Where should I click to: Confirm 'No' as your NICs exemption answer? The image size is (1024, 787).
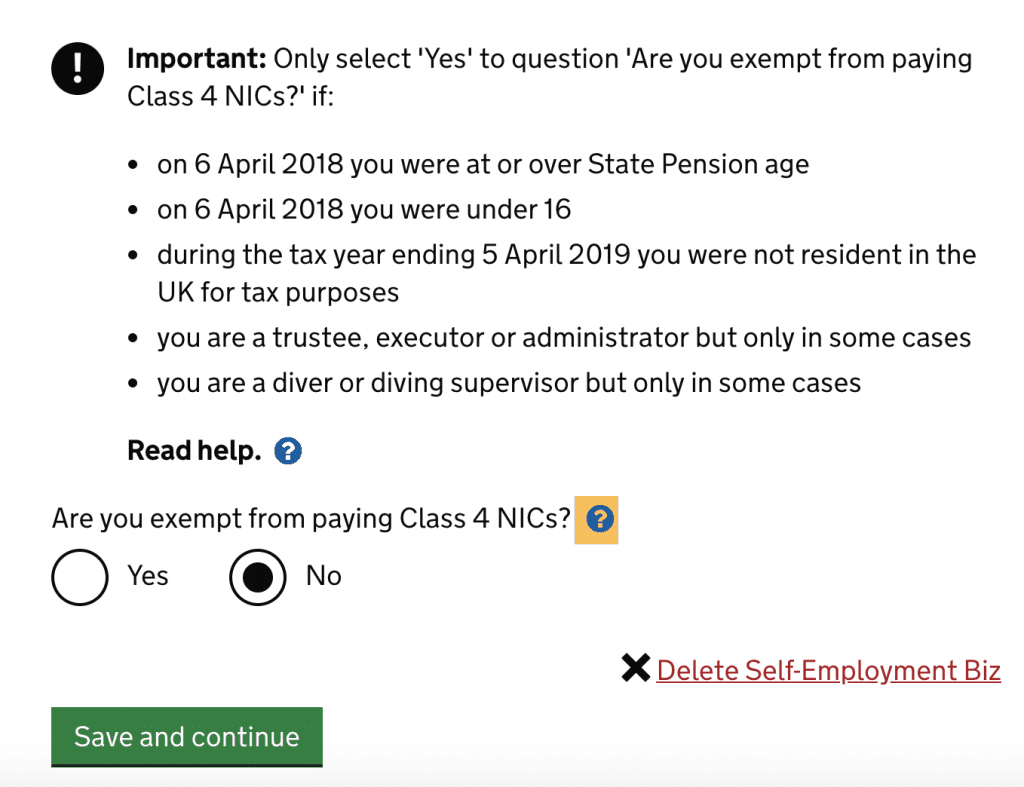pyautogui.click(x=257, y=577)
